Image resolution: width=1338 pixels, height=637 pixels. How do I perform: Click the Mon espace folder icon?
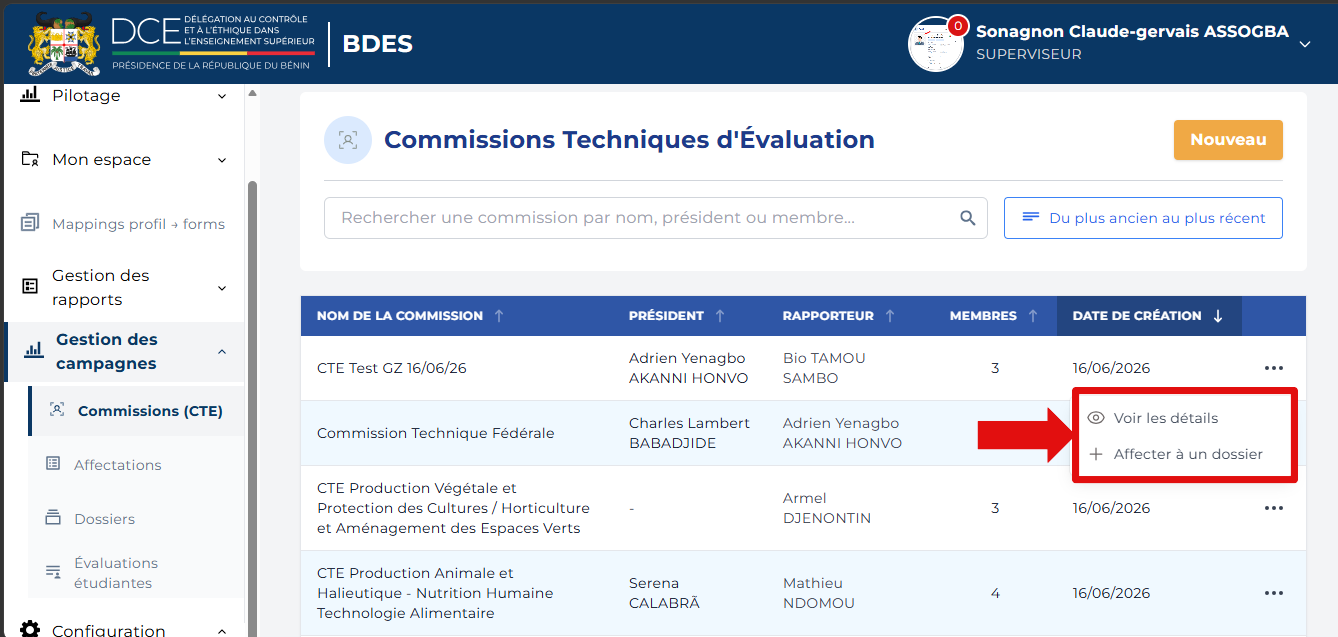coord(30,159)
